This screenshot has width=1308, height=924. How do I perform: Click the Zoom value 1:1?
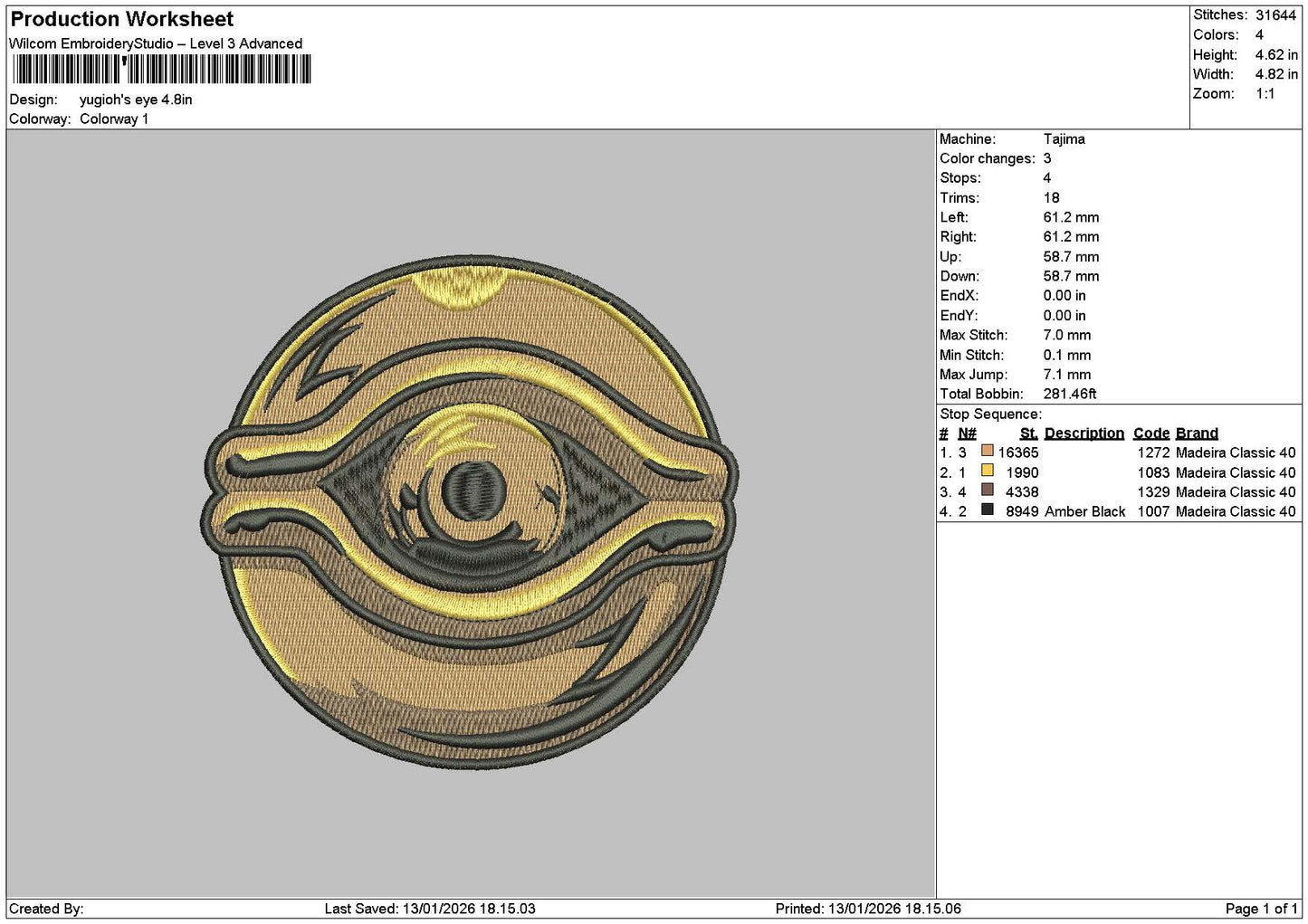1265,94
